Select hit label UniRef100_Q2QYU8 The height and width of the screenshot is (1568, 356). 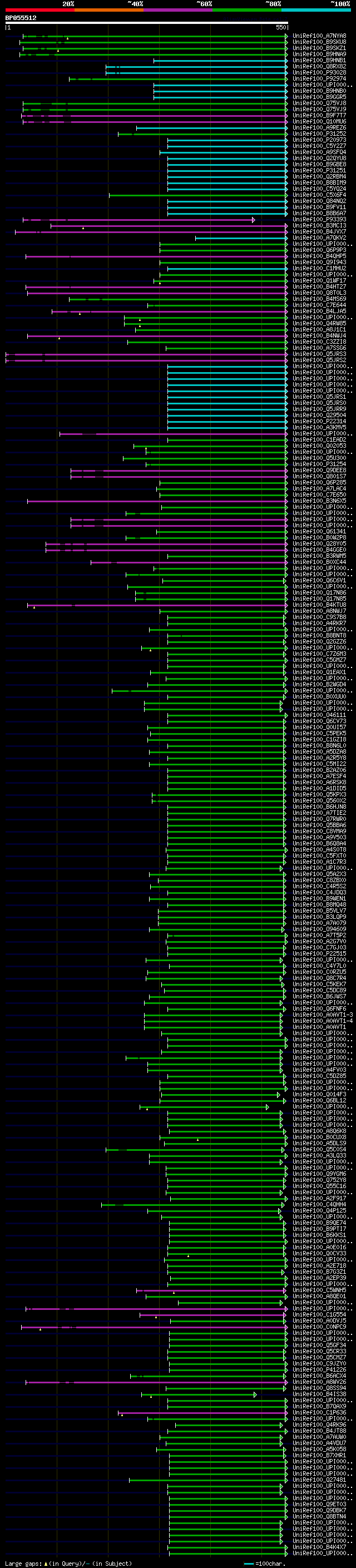tap(319, 159)
